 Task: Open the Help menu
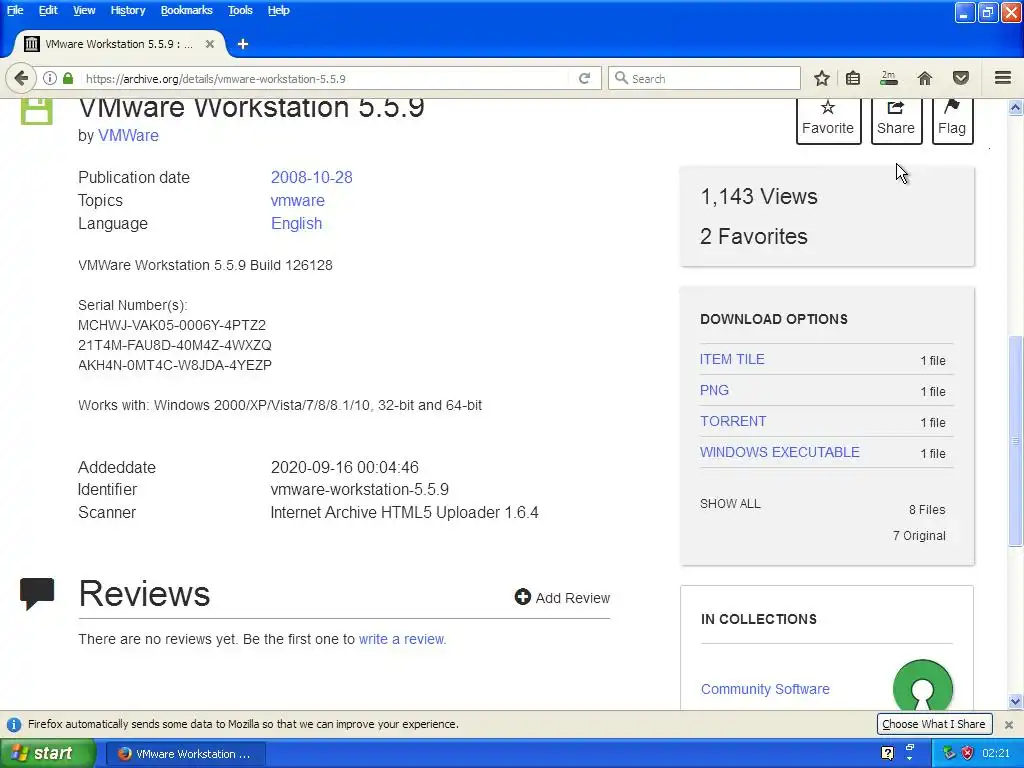[278, 10]
